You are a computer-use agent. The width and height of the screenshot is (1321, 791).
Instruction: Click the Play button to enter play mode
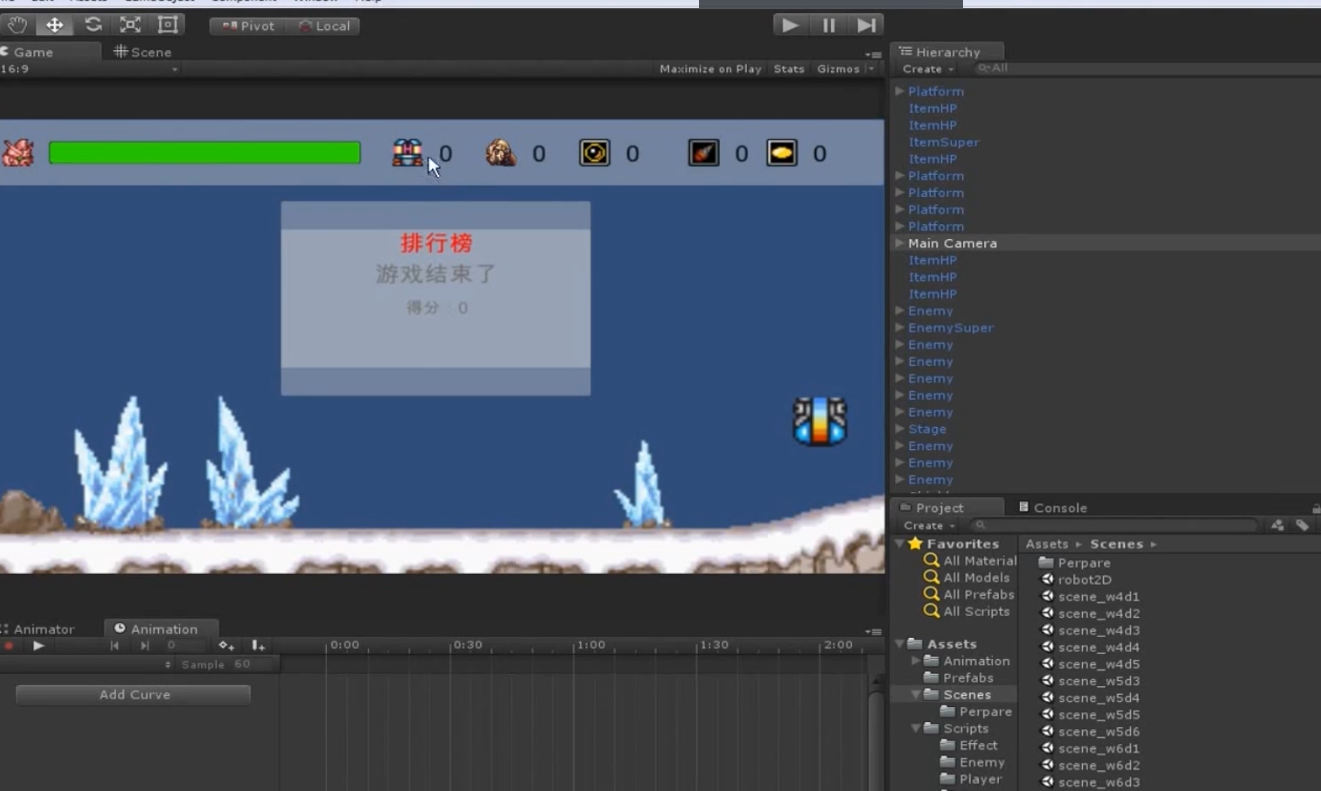pyautogui.click(x=790, y=25)
